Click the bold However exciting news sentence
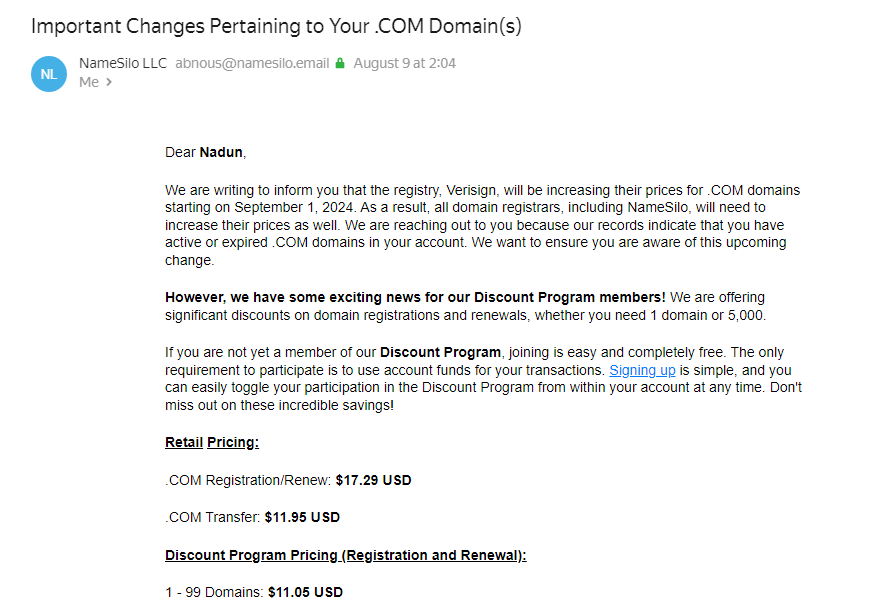 pyautogui.click(x=415, y=298)
